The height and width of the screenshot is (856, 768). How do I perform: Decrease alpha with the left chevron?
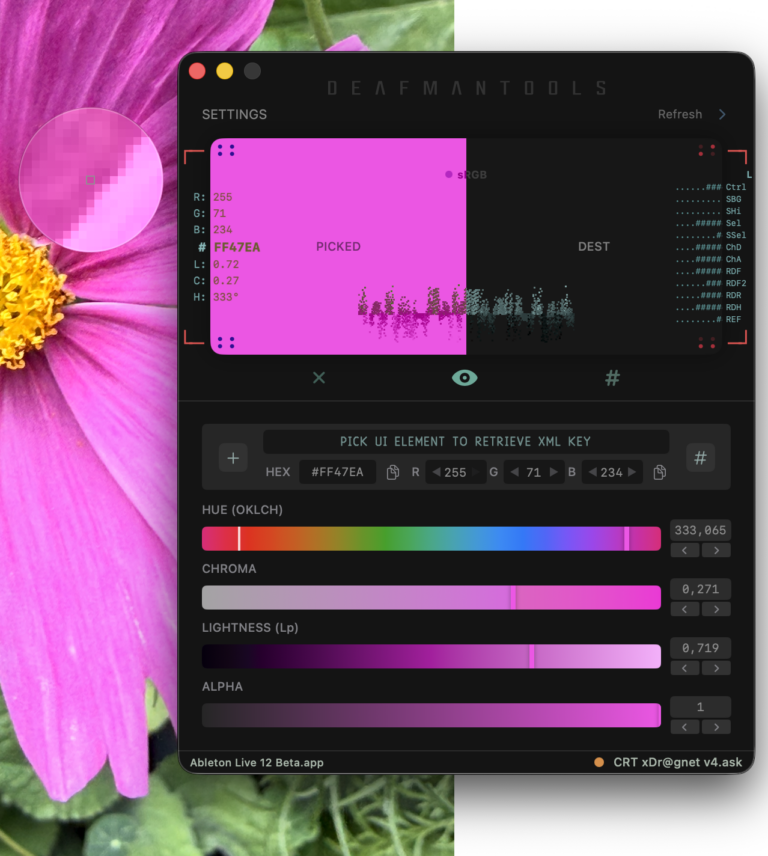[x=684, y=727]
